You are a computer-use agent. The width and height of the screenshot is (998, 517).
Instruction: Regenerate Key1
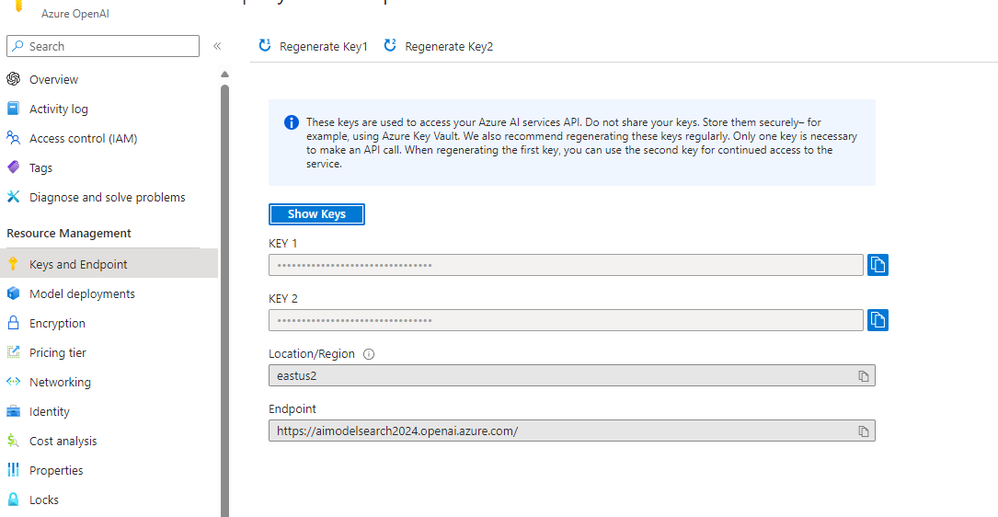click(x=313, y=46)
